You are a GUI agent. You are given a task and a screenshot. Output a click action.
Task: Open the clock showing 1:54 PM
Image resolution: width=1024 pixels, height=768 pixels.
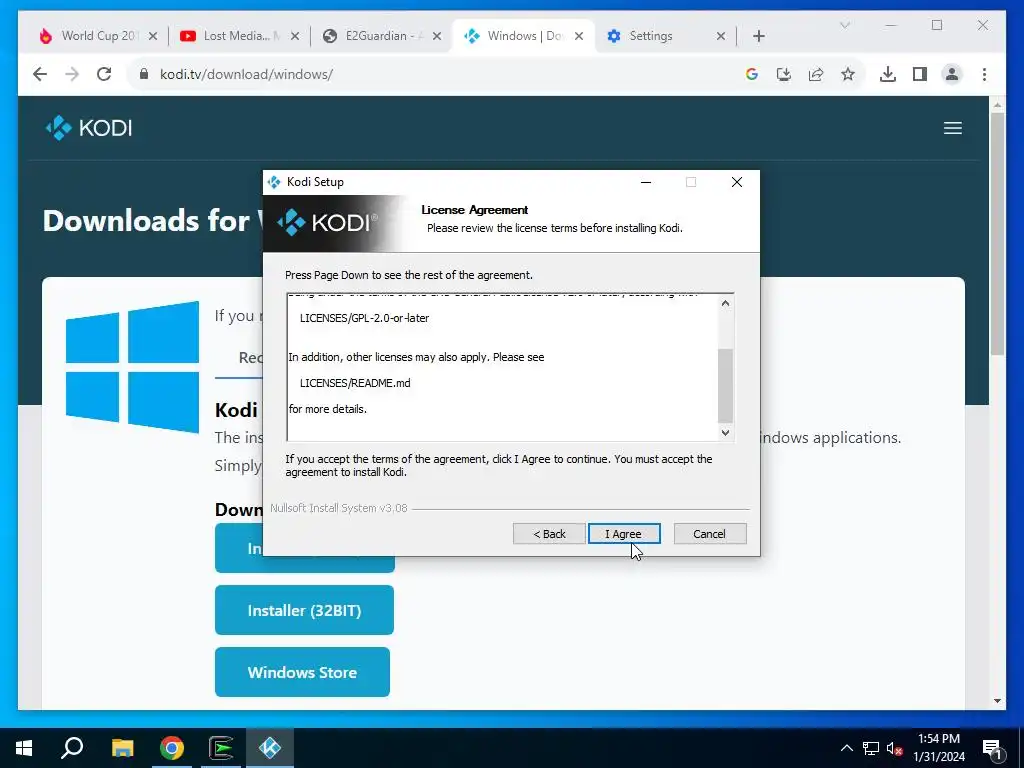(x=939, y=748)
